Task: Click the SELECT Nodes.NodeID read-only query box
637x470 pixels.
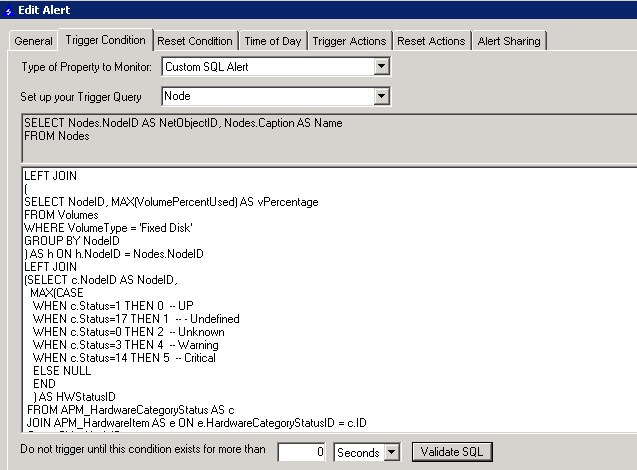Action: [329, 138]
